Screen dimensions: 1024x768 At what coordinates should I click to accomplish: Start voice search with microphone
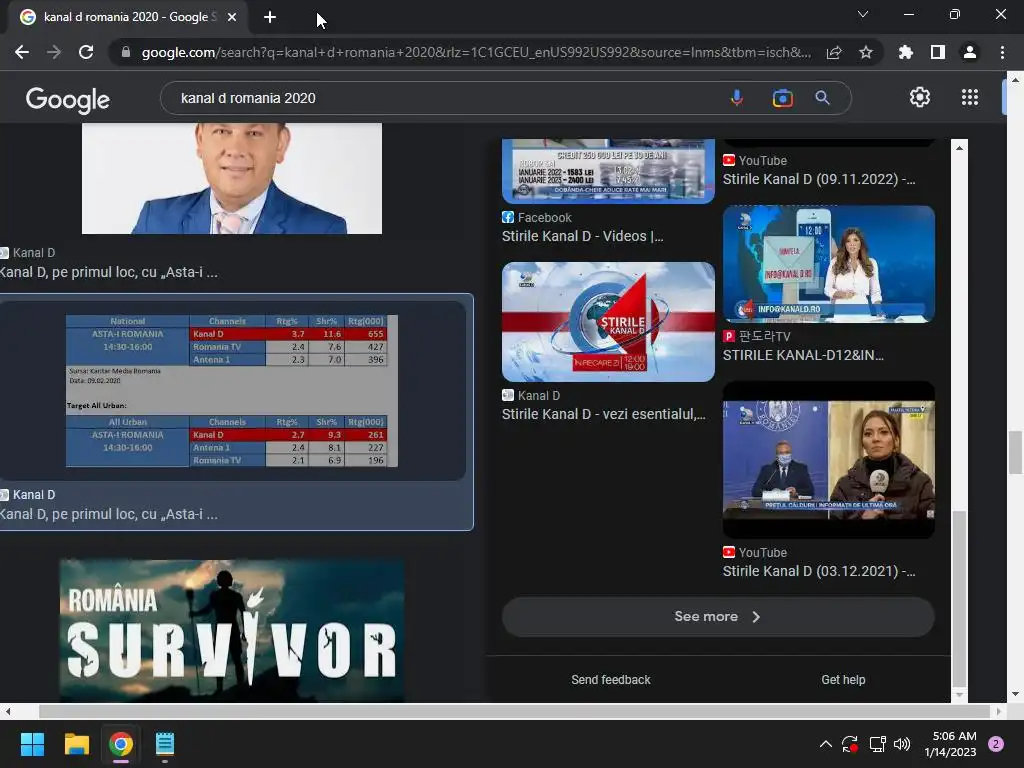point(737,98)
